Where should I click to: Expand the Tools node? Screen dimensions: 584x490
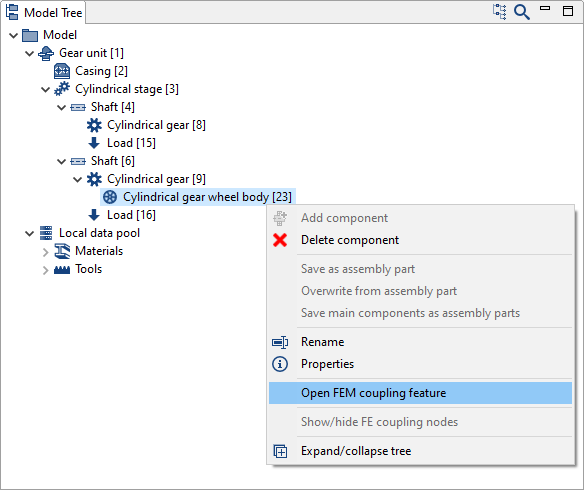click(45, 270)
